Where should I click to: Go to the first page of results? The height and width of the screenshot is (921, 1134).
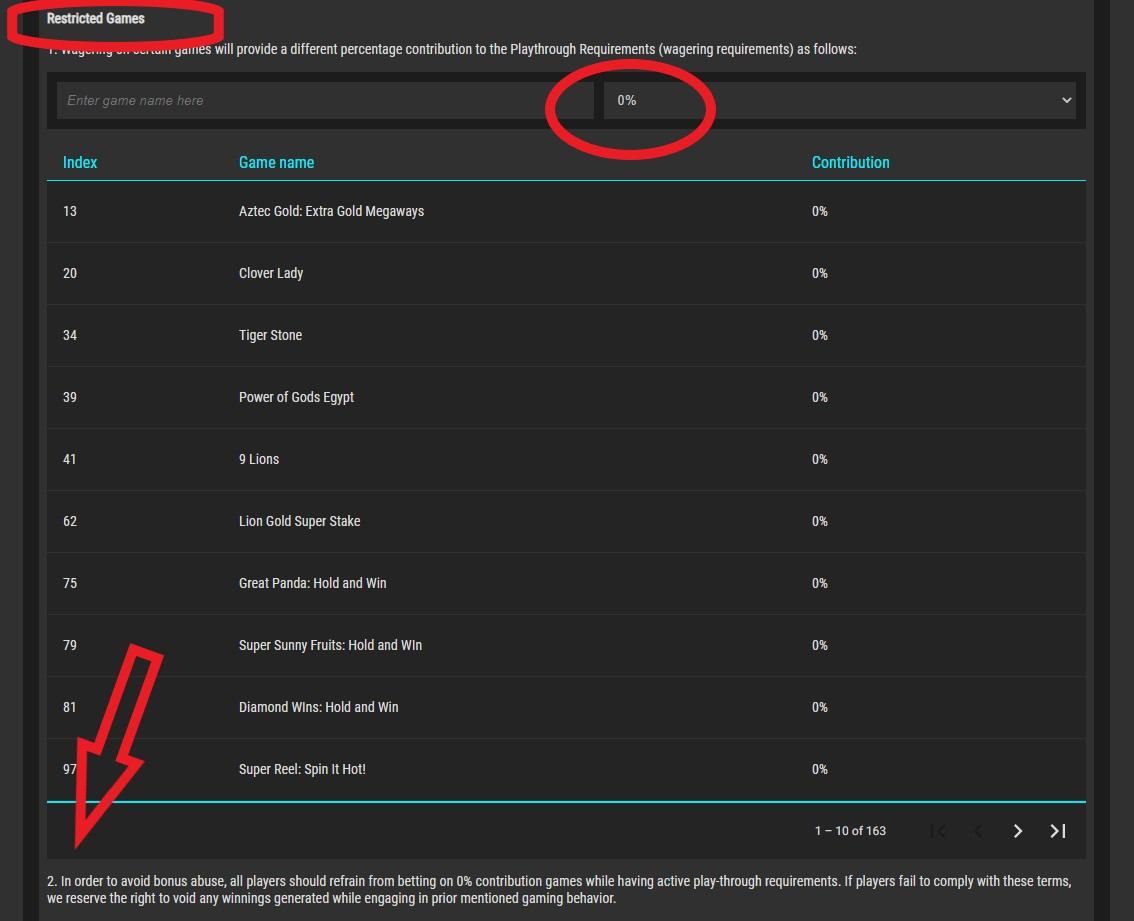(938, 831)
